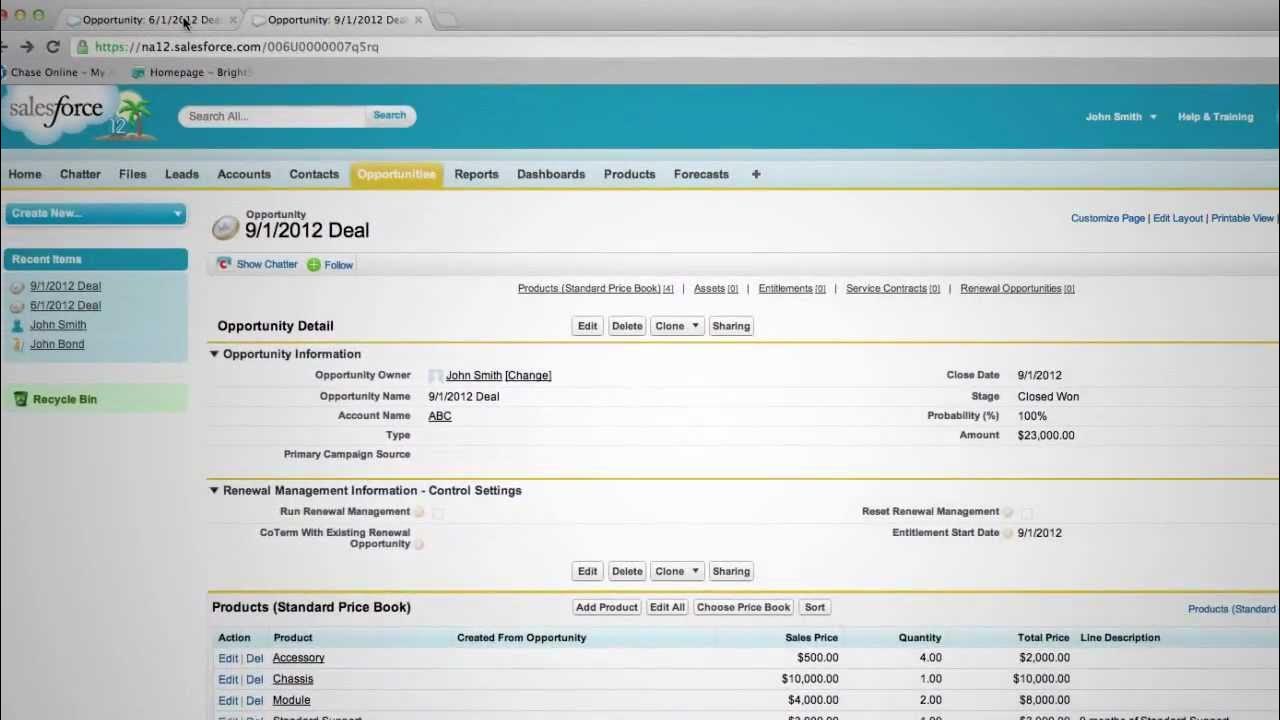Click the Search button
The width and height of the screenshot is (1280, 720).
point(390,116)
